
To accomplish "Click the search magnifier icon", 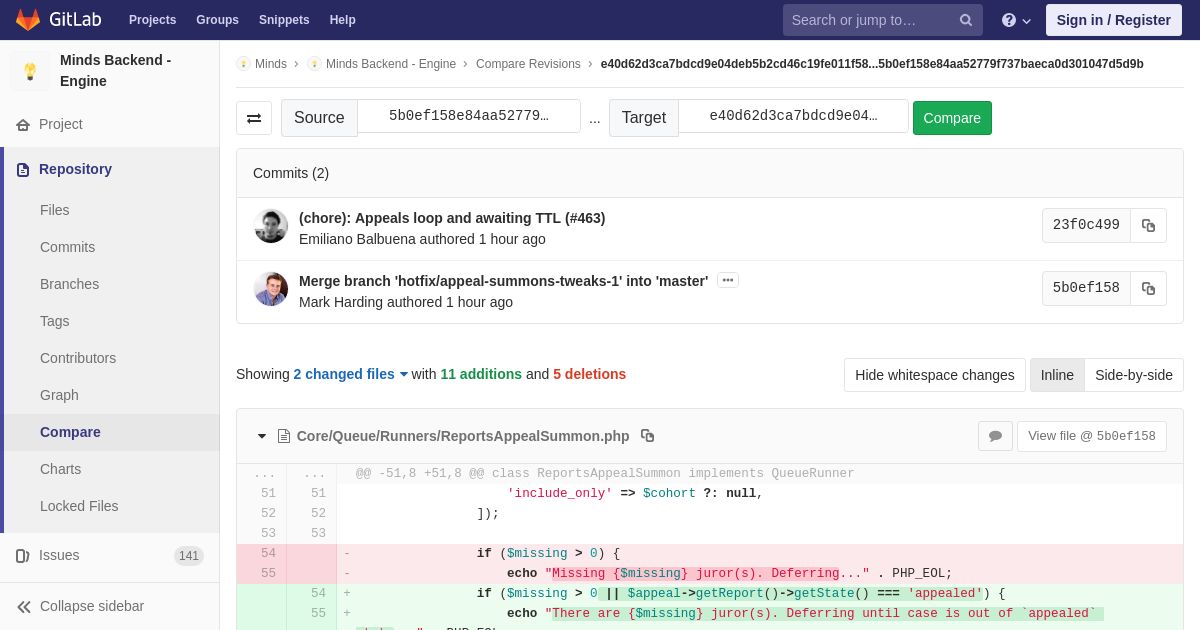I will point(965,20).
